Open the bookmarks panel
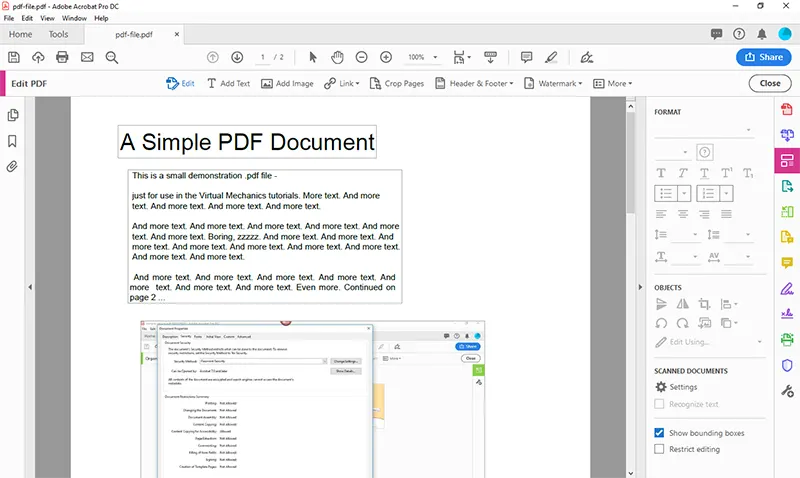This screenshot has width=800, height=478. [x=12, y=141]
